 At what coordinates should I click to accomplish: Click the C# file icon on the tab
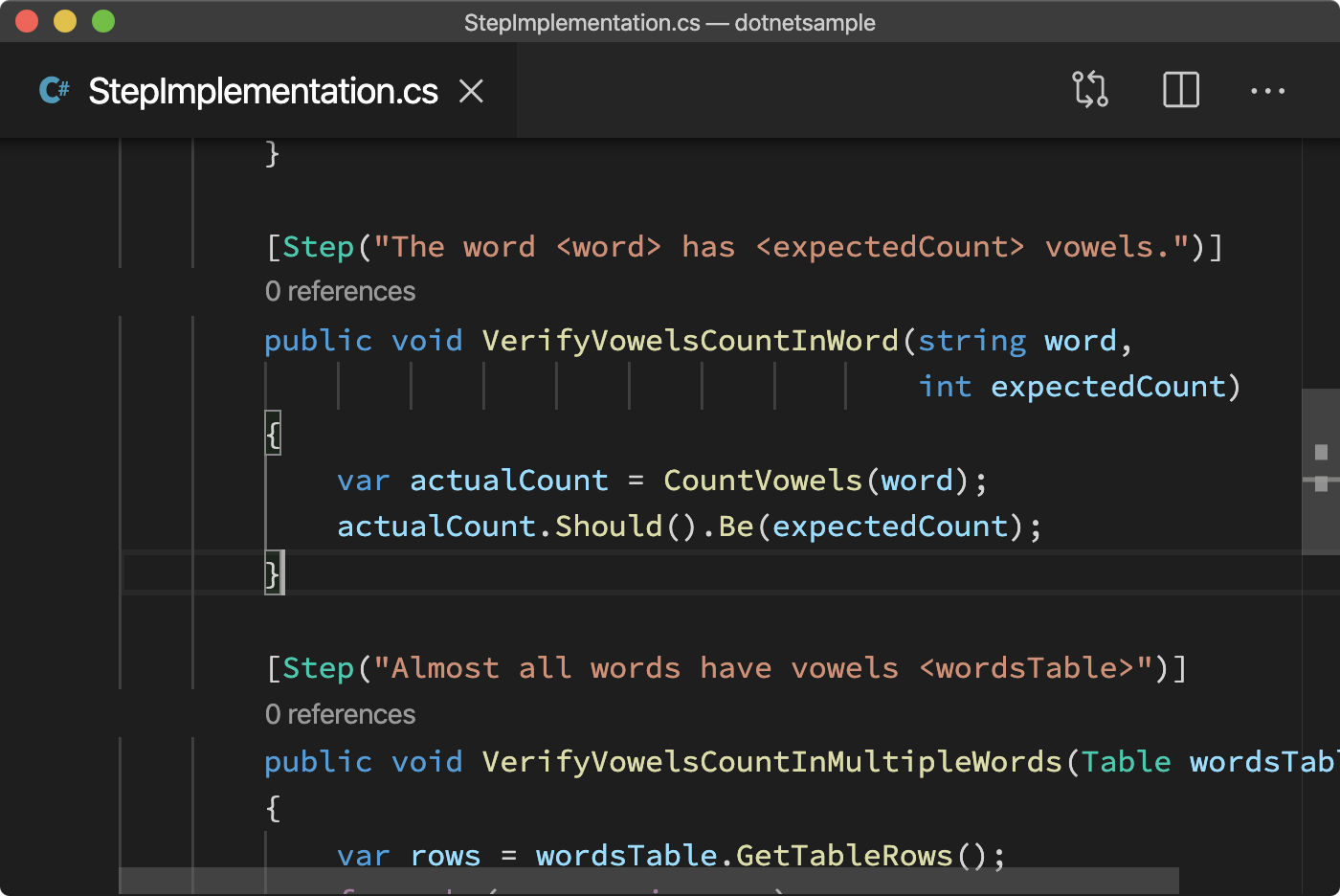tap(55, 91)
